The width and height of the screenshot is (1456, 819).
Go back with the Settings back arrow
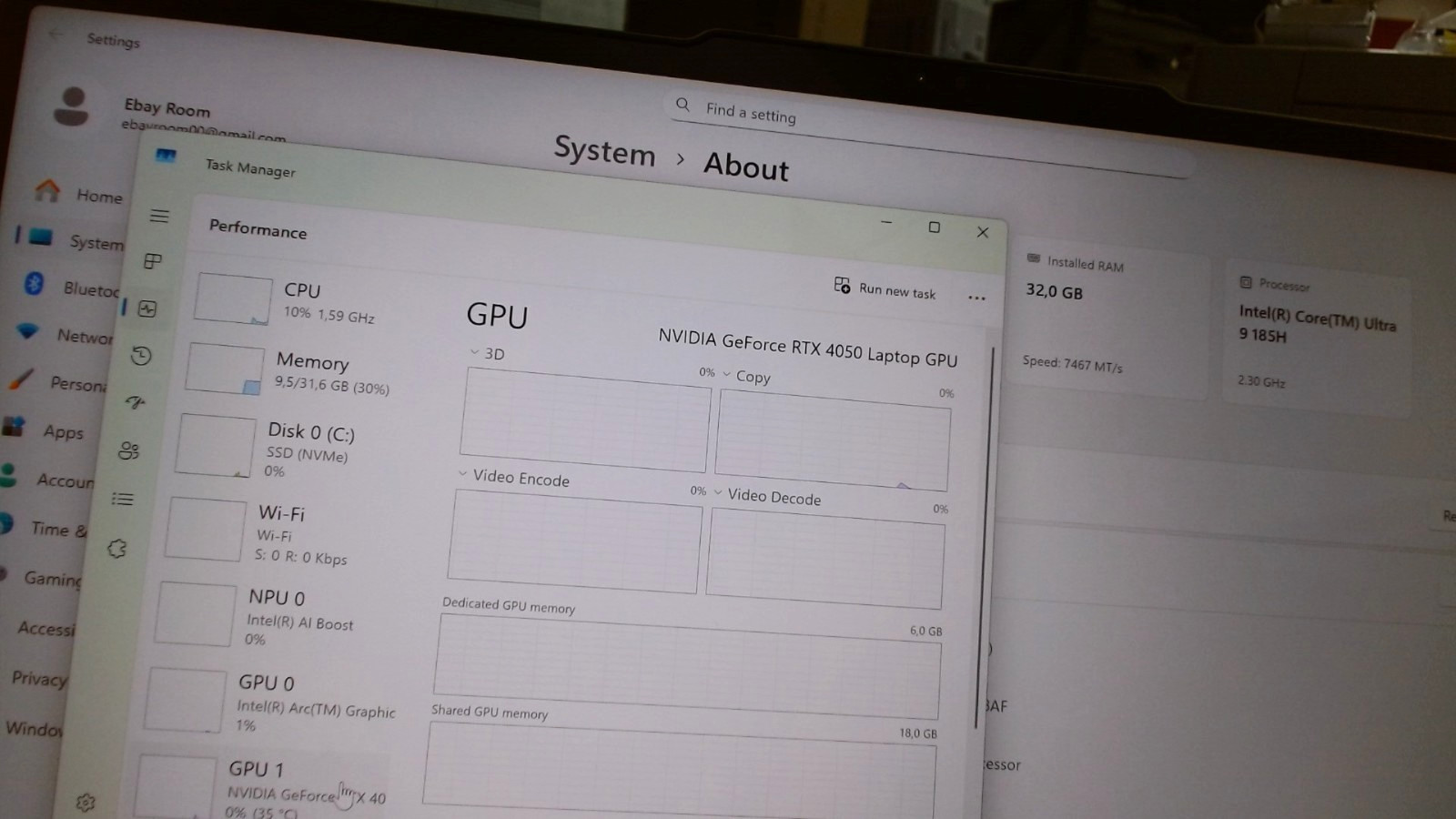pos(56,35)
